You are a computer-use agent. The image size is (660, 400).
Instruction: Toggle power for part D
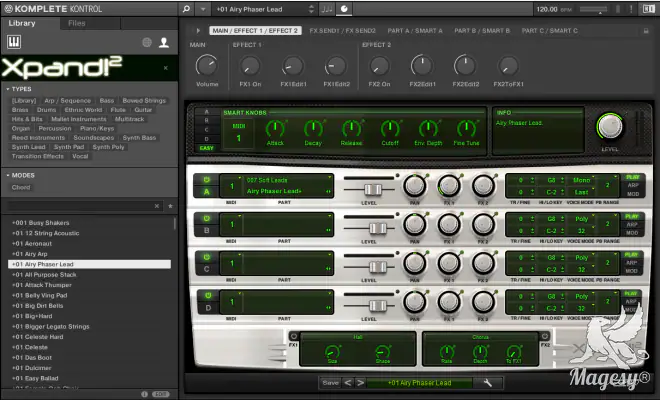coord(208,296)
